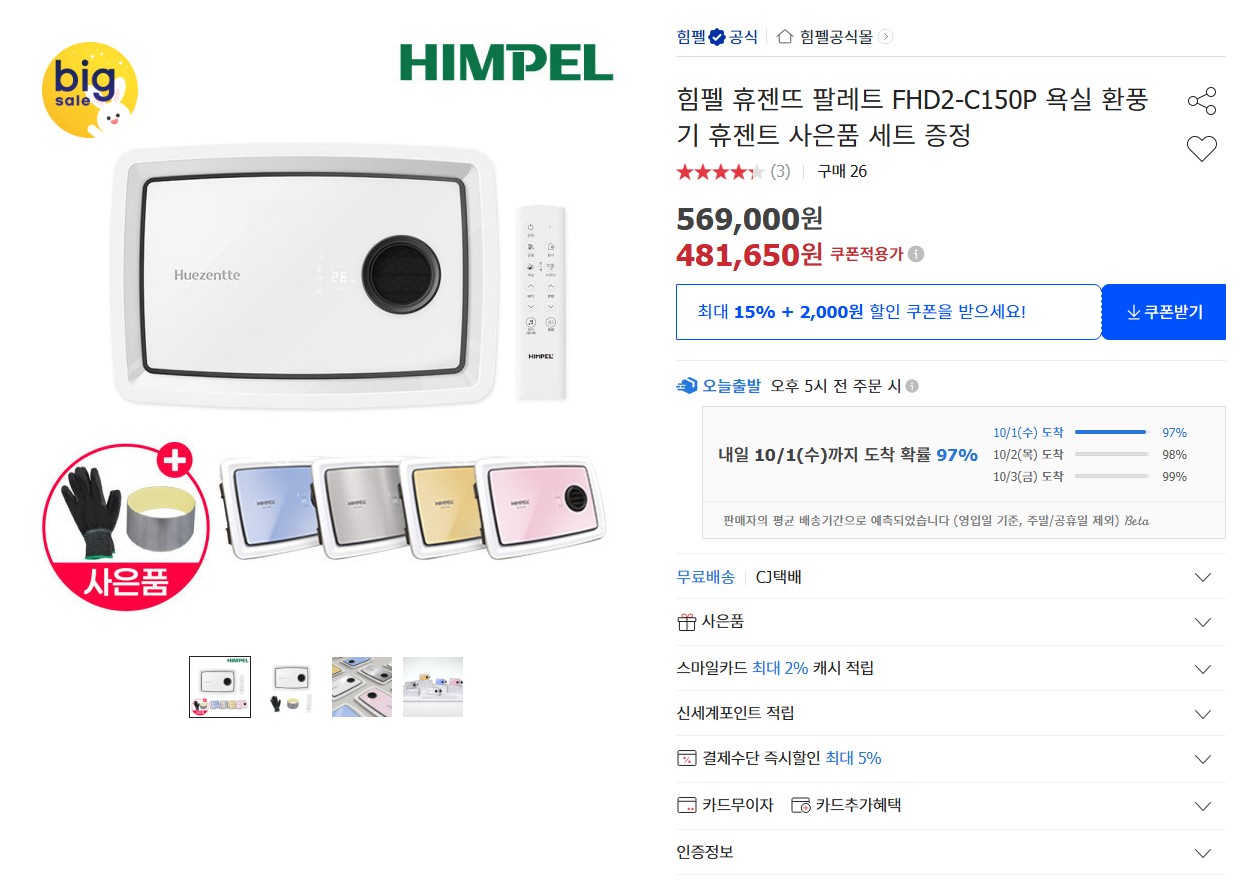This screenshot has height=881, width=1248.
Task: Click the 쿠폰받기 download button
Action: point(1164,312)
